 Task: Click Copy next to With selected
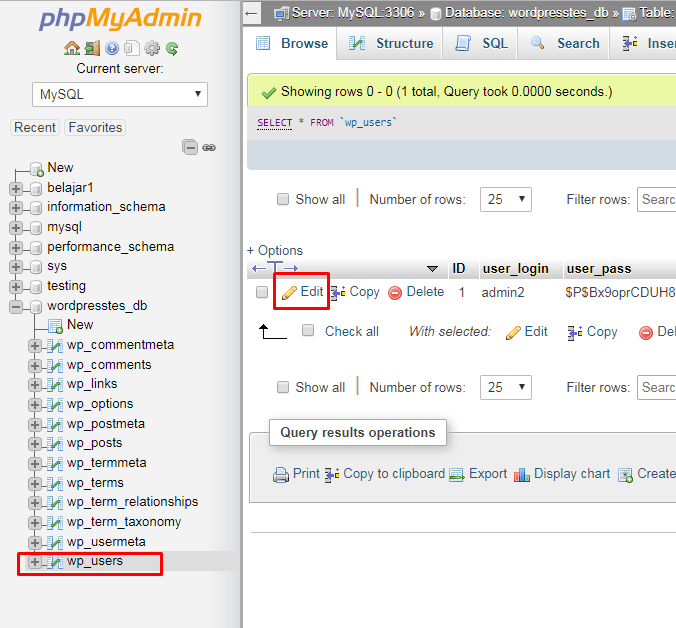(x=593, y=332)
